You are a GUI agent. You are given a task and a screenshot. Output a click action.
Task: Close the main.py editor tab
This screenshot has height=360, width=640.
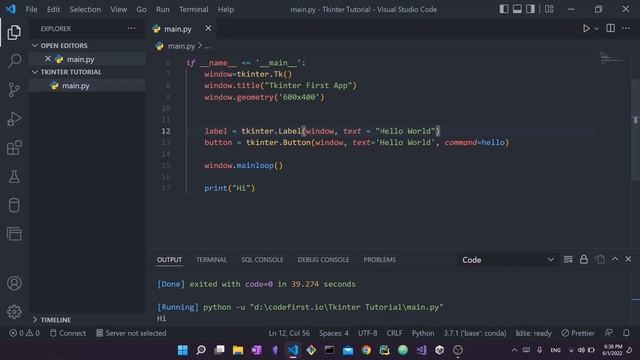point(208,28)
